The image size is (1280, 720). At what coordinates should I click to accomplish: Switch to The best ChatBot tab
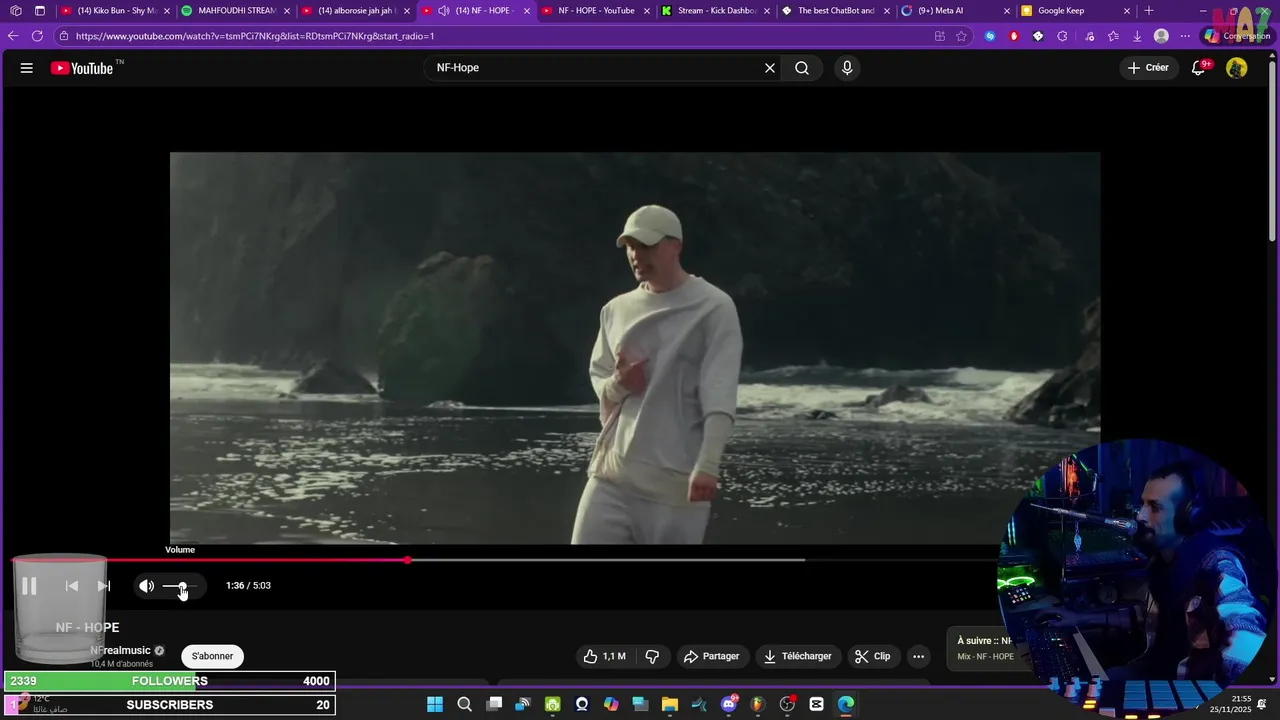coord(835,11)
